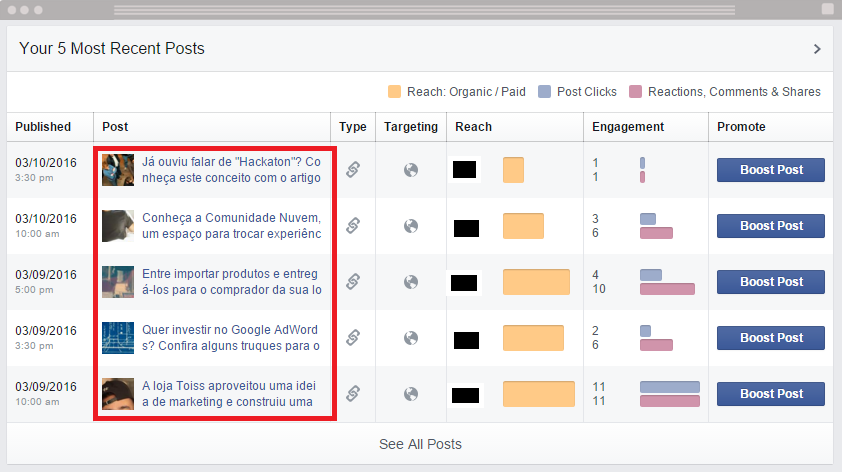
Task: Click date 03/10/2016 10:00 am
Action: pyautogui.click(x=46, y=226)
